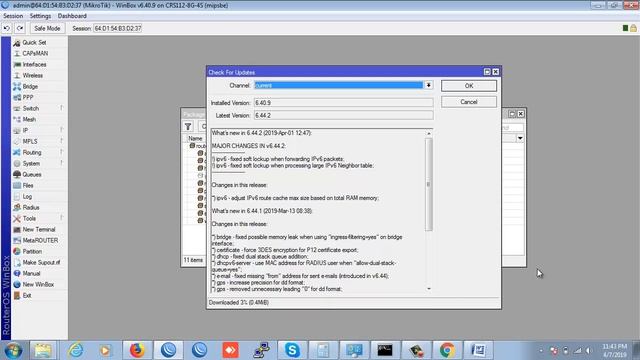Expand the Routing submenu
640x360 pixels.
(x=32, y=153)
